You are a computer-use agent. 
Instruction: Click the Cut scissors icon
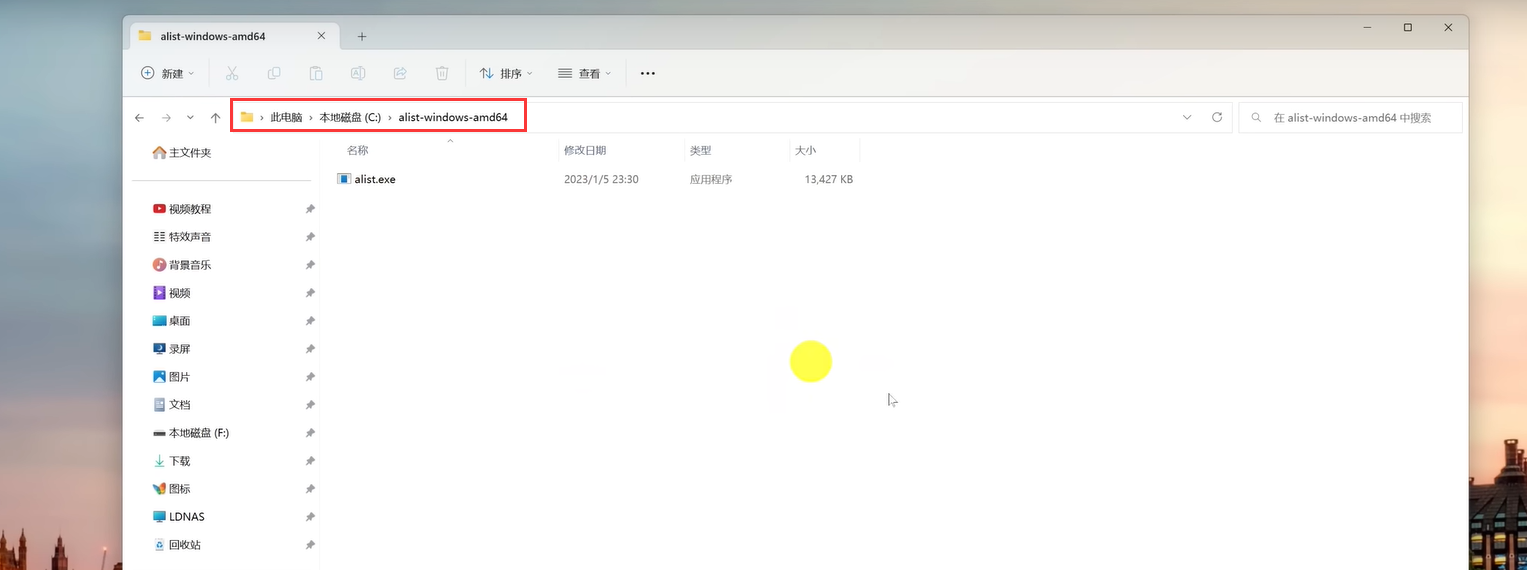(x=232, y=73)
